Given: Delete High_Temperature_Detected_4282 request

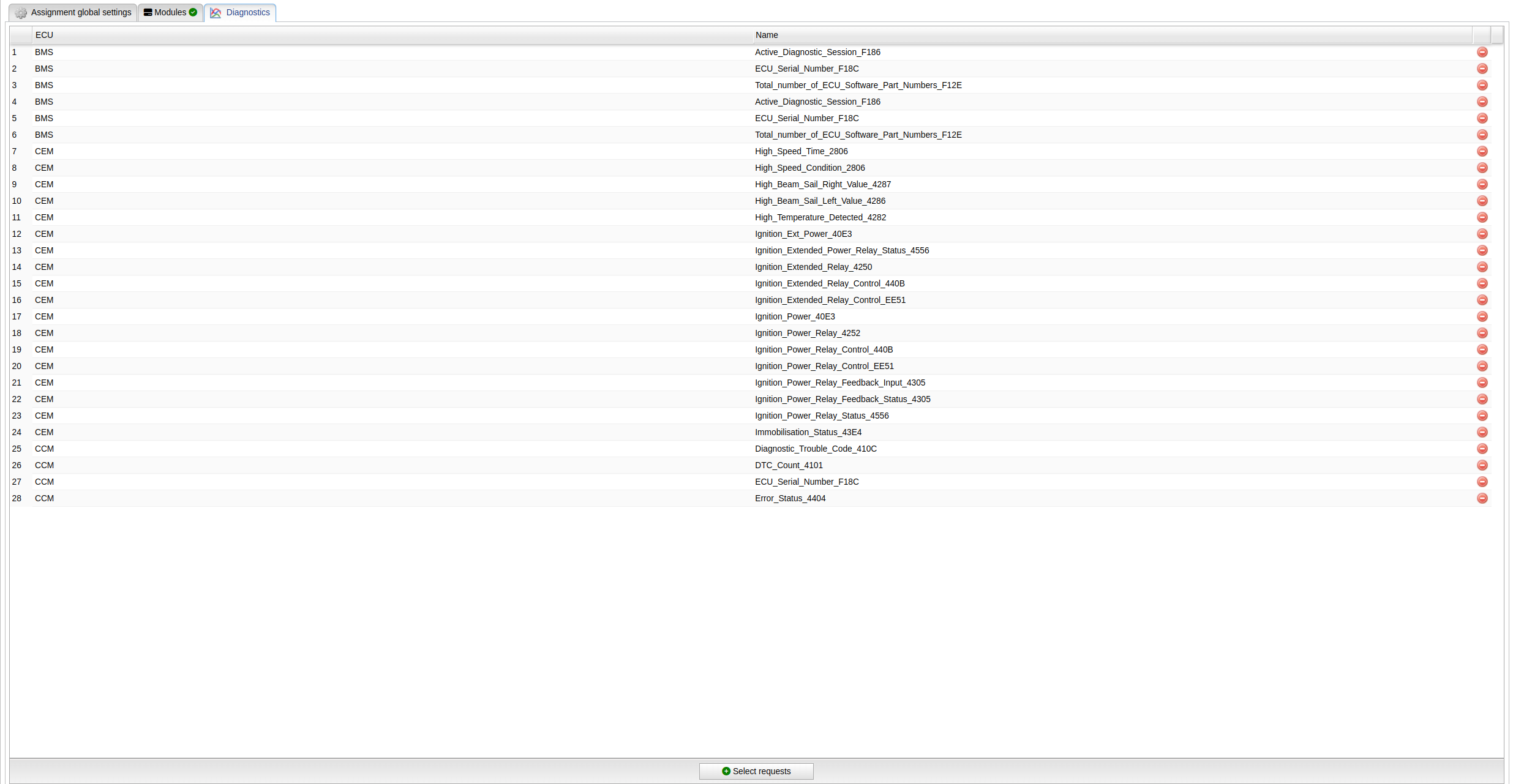Looking at the screenshot, I should (x=1482, y=217).
